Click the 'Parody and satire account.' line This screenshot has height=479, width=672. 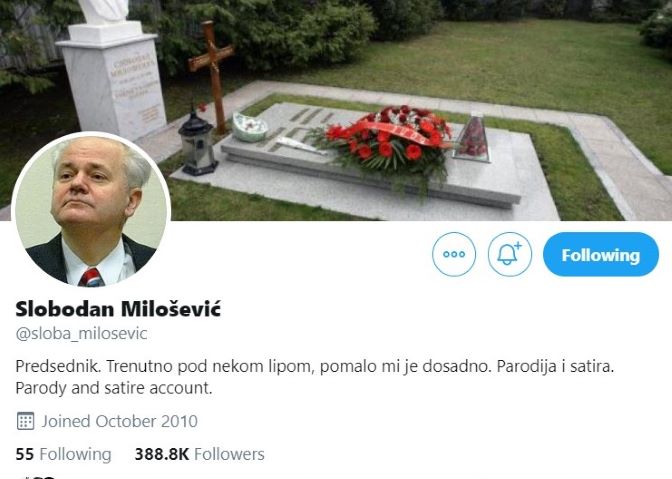[x=114, y=388]
